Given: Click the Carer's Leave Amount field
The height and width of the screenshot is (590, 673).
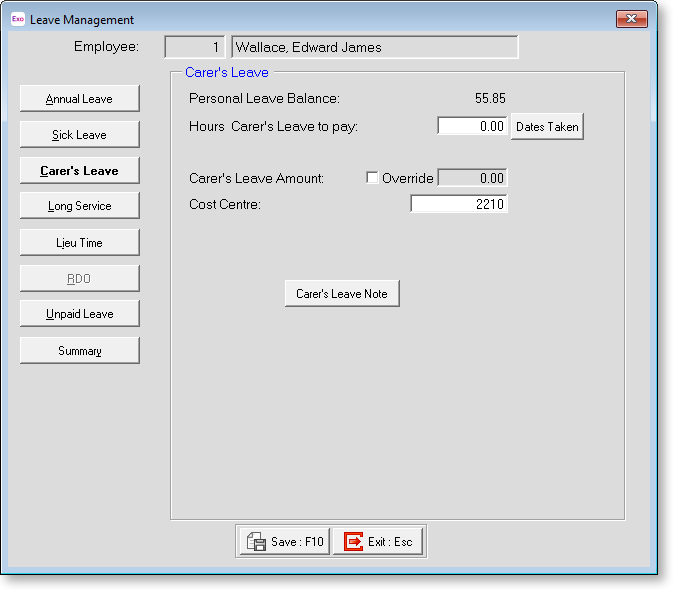Looking at the screenshot, I should [472, 178].
